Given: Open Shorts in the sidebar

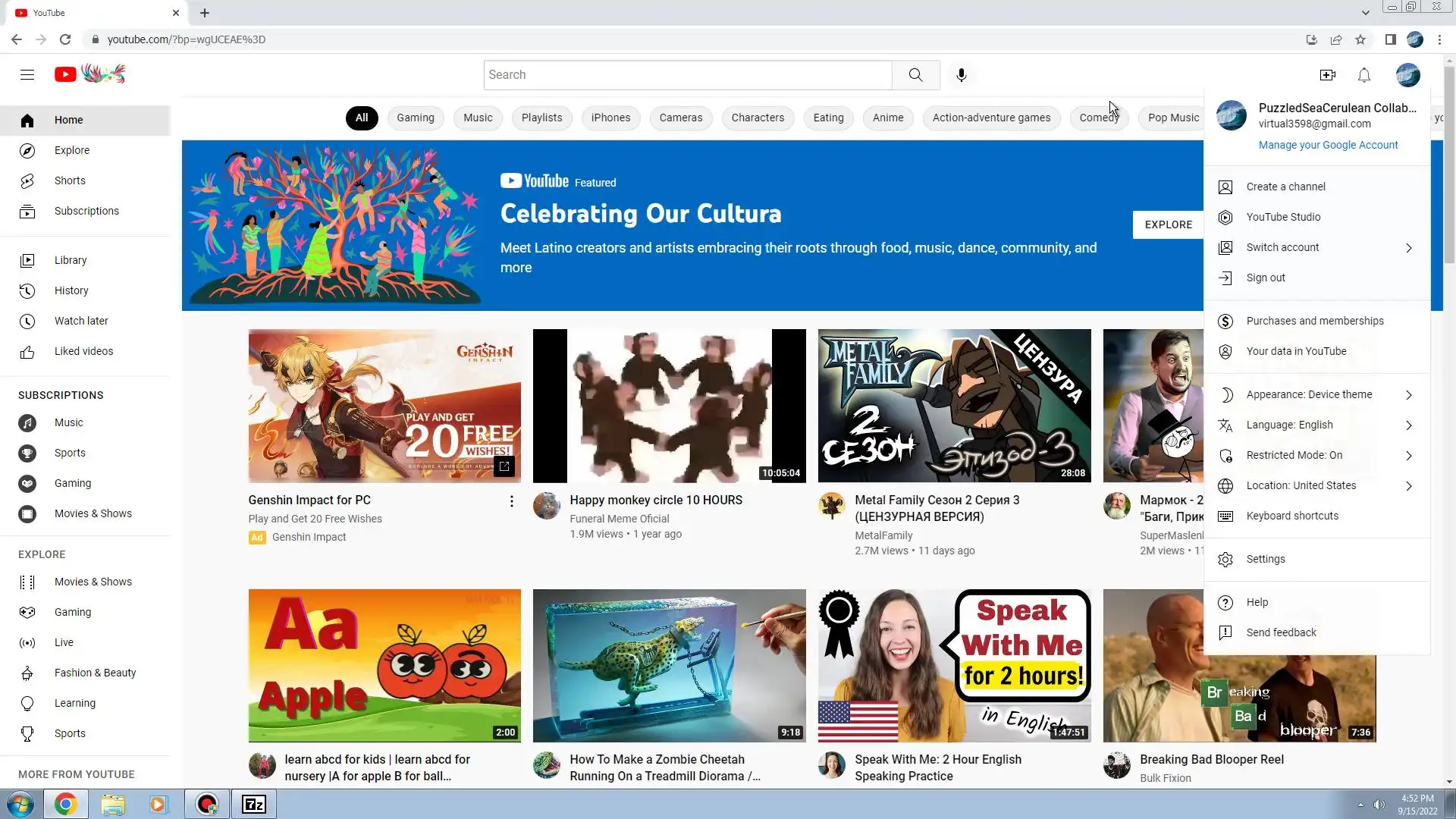Looking at the screenshot, I should [x=70, y=180].
